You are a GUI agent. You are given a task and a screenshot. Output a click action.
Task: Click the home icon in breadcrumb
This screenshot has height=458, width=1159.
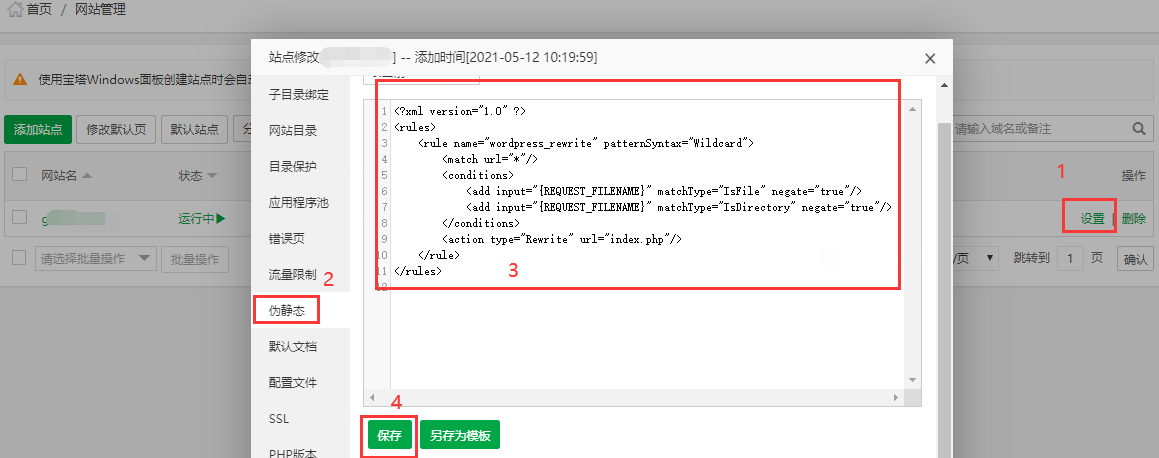14,9
